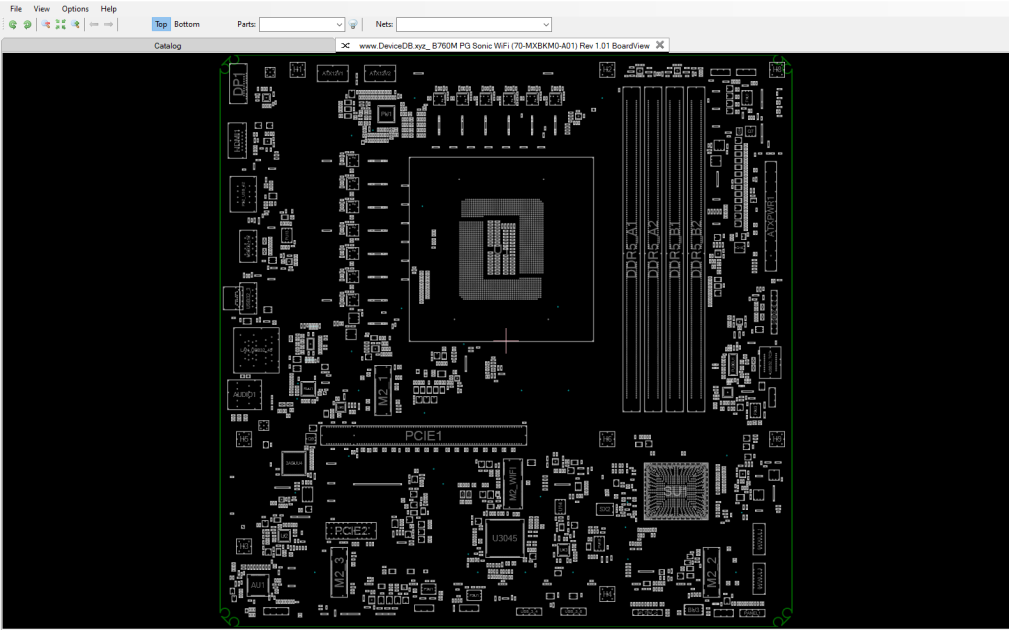Open the Options menu
Image resolution: width=1009 pixels, height=630 pixels.
click(75, 9)
